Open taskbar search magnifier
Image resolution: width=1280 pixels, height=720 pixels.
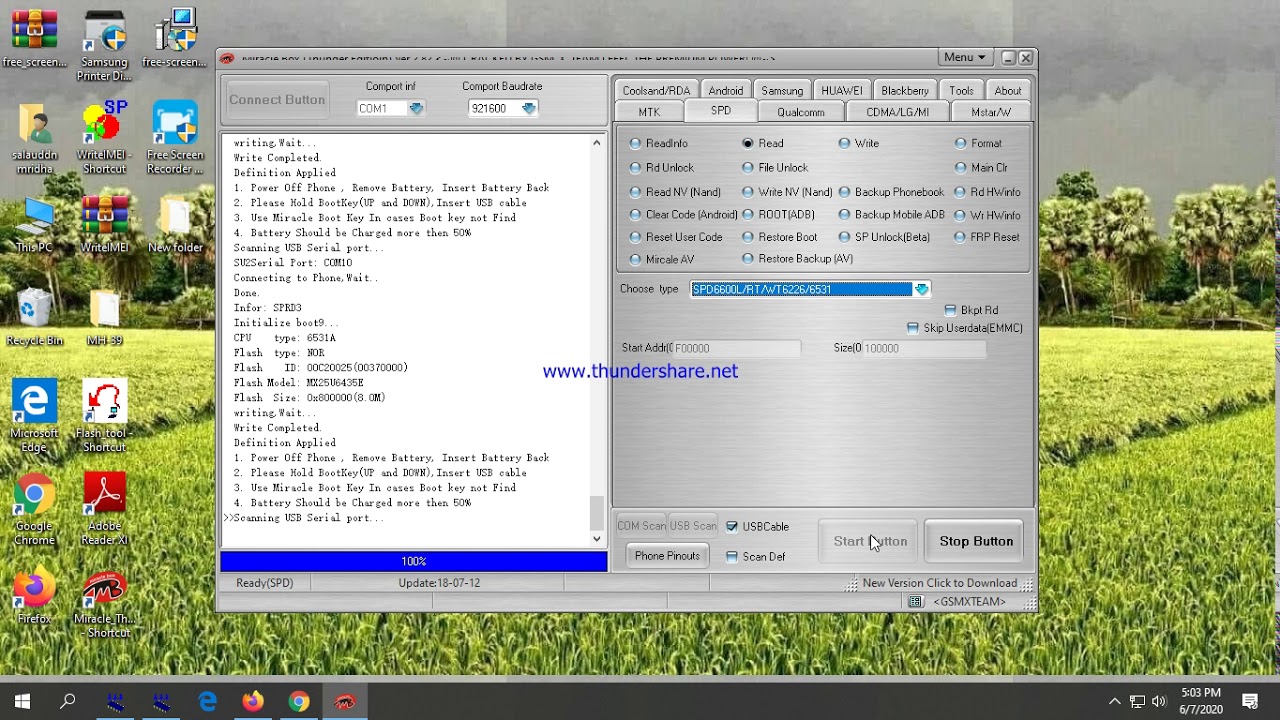point(68,701)
